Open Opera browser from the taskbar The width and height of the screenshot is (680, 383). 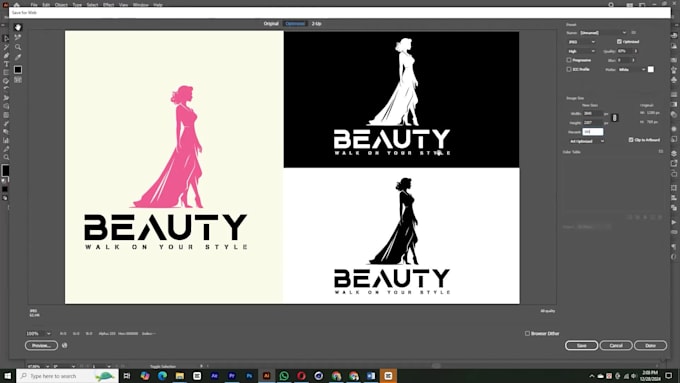(301, 376)
